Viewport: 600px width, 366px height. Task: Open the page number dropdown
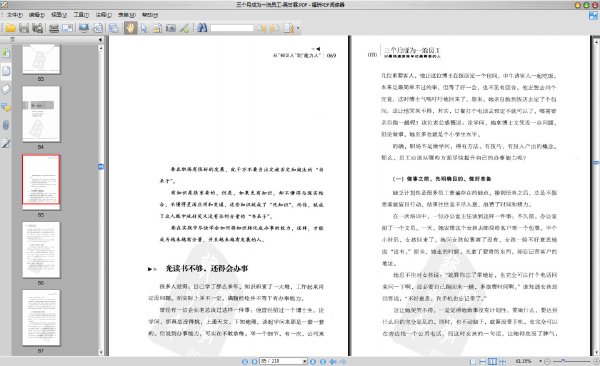[305, 361]
